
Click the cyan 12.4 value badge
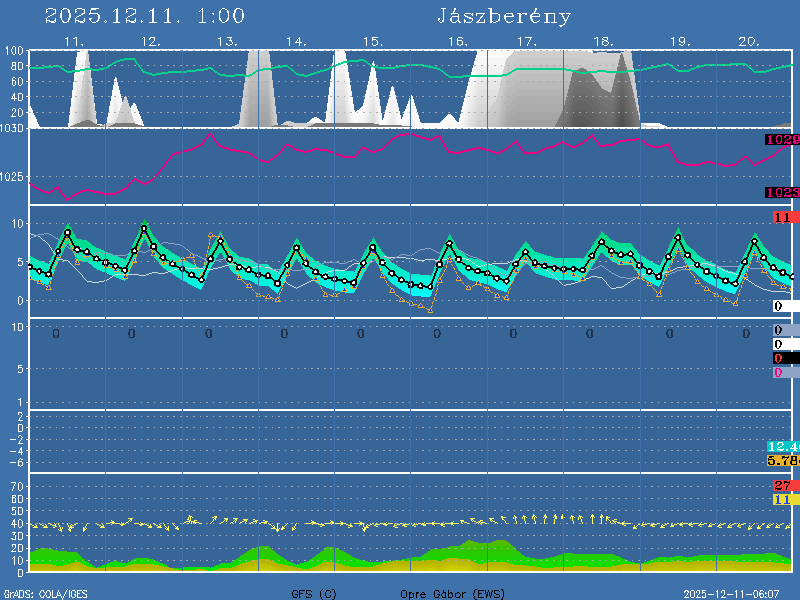coord(782,446)
